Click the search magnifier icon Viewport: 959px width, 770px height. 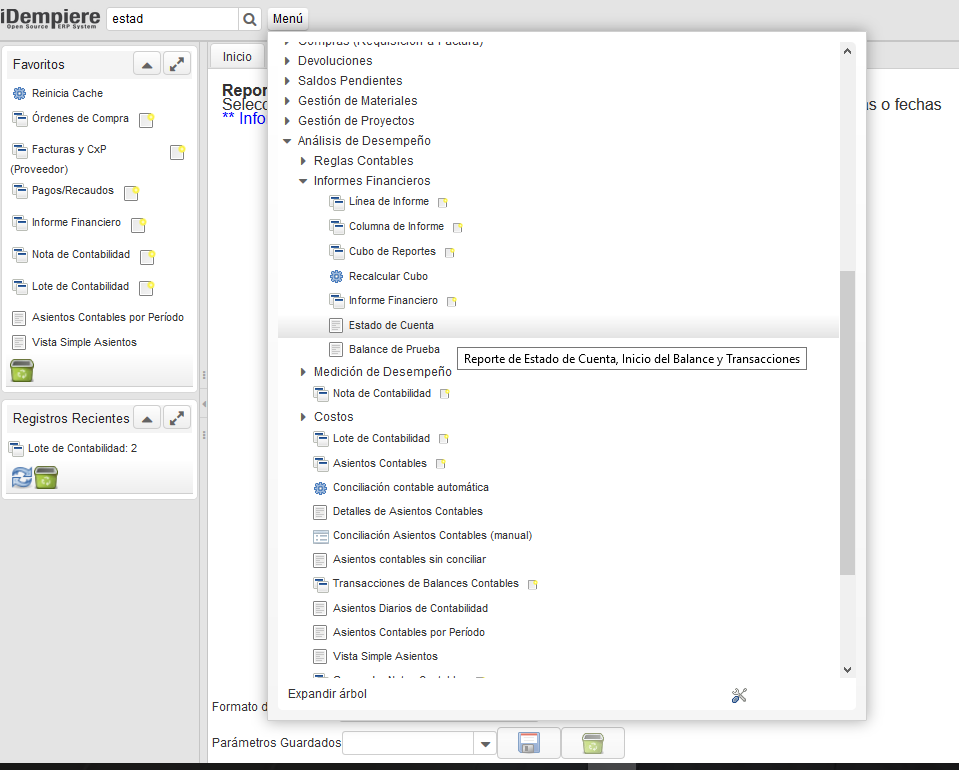tap(250, 19)
